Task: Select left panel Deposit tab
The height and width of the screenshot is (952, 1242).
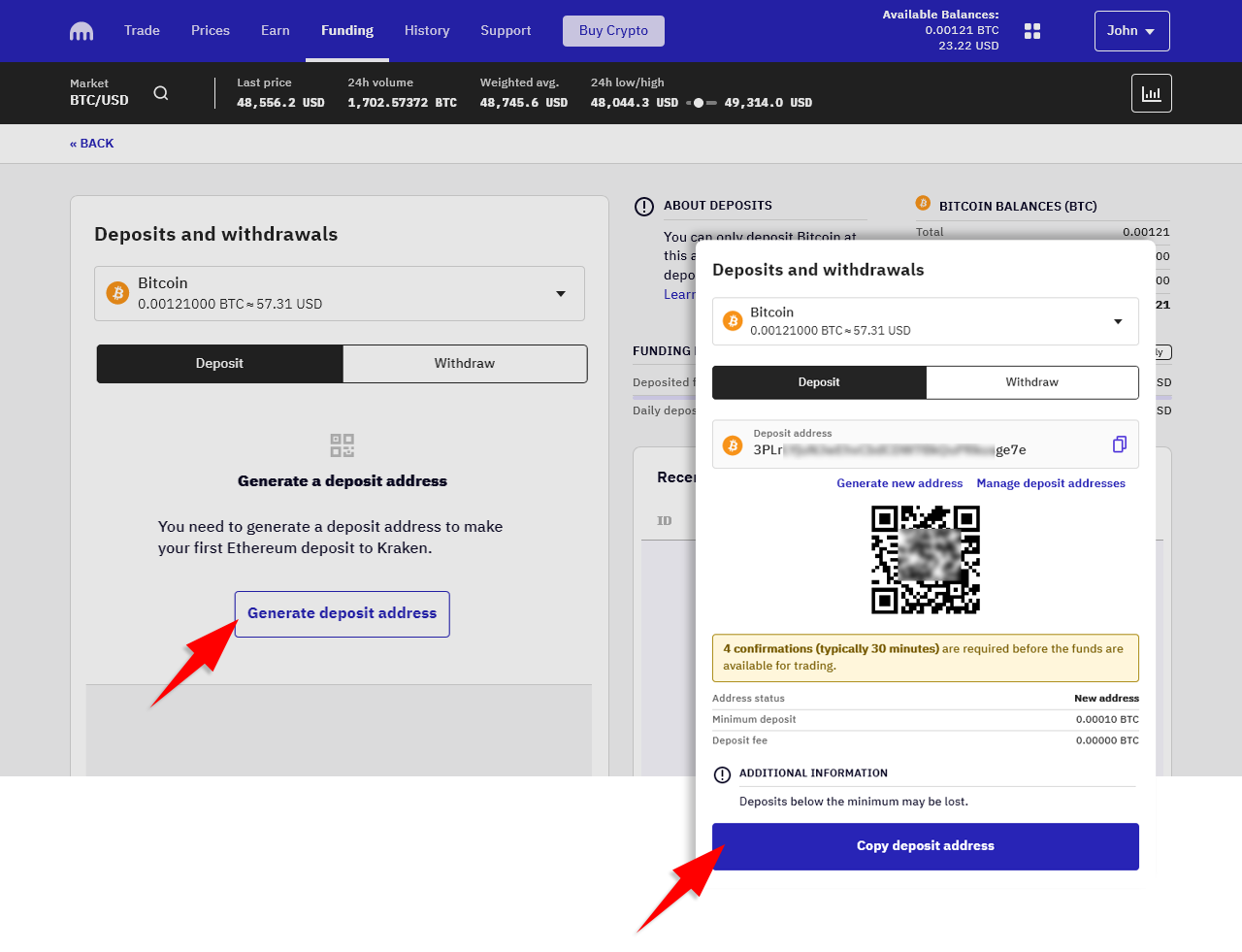Action: pyautogui.click(x=219, y=364)
